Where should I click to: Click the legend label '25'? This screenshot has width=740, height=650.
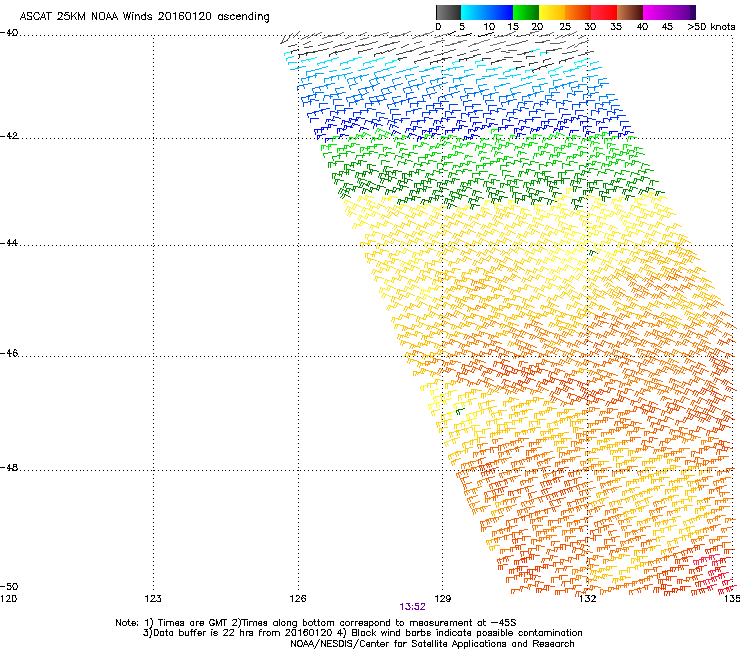pos(565,27)
